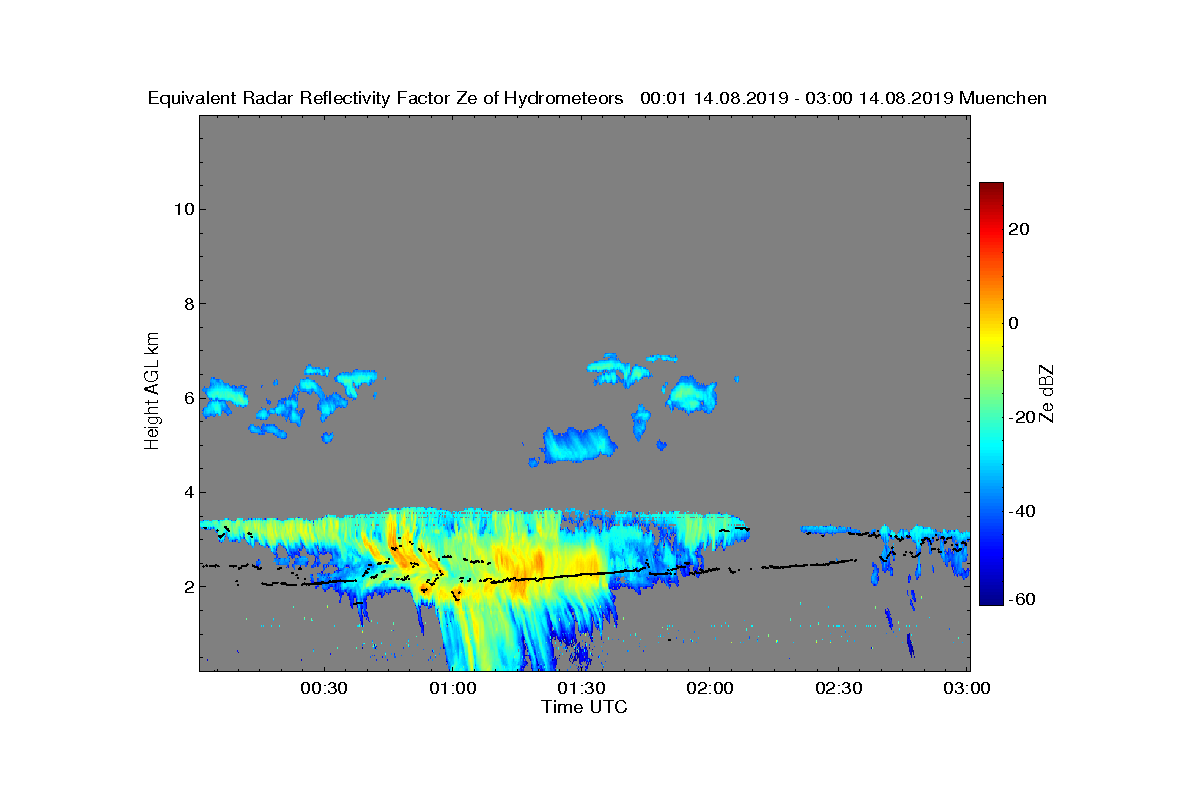Image resolution: width=1200 pixels, height=800 pixels.
Task: Click the colorbar value 0
Action: [x=1015, y=323]
